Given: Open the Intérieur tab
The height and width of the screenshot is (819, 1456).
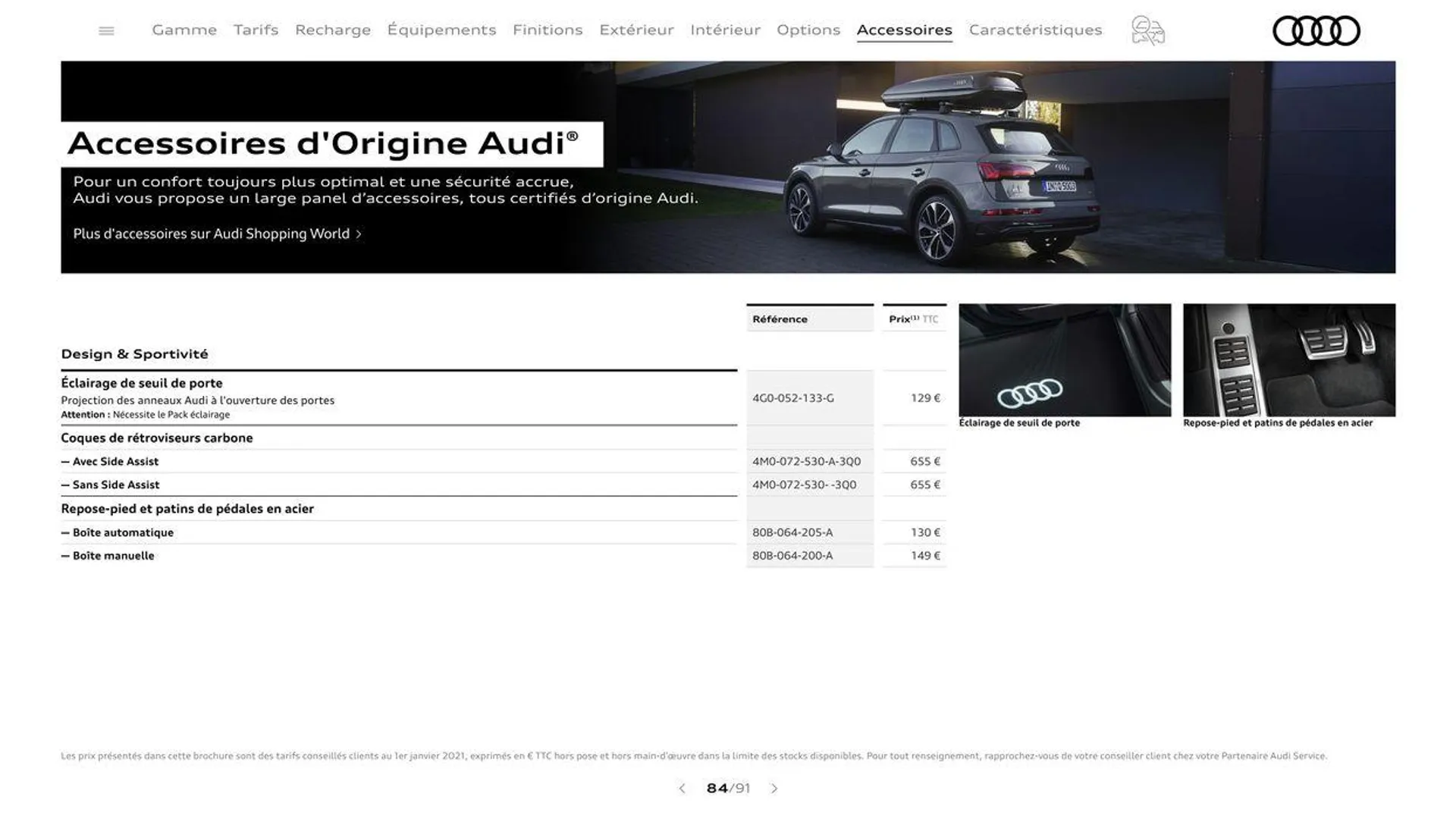Looking at the screenshot, I should 725,30.
